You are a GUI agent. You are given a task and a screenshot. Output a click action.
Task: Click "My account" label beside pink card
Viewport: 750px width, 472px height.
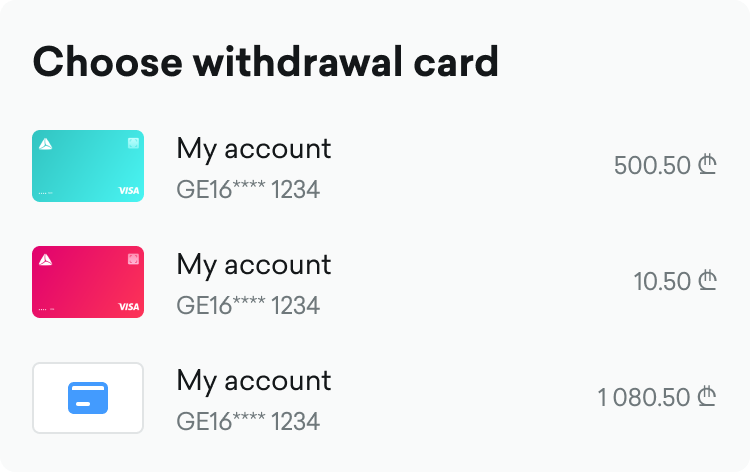coord(253,265)
